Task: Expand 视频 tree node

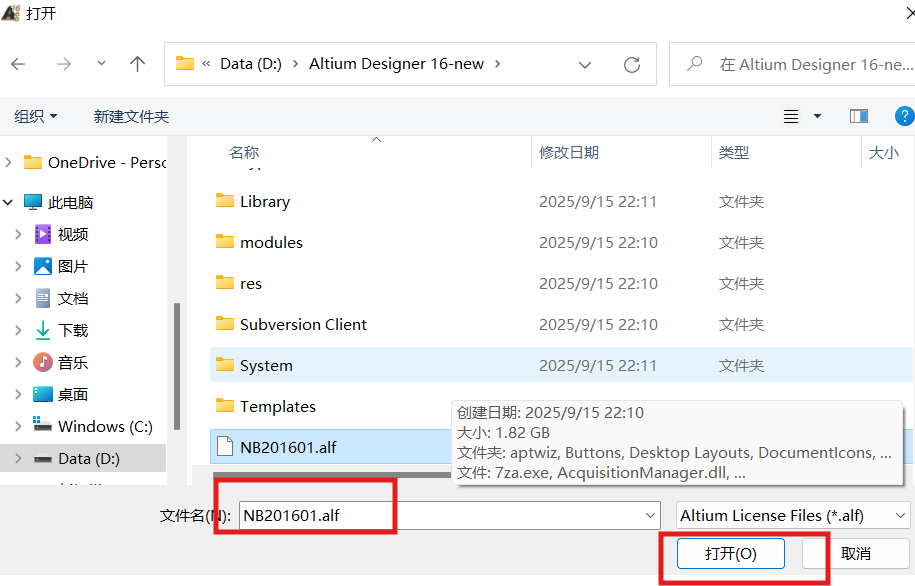Action: 18,235
